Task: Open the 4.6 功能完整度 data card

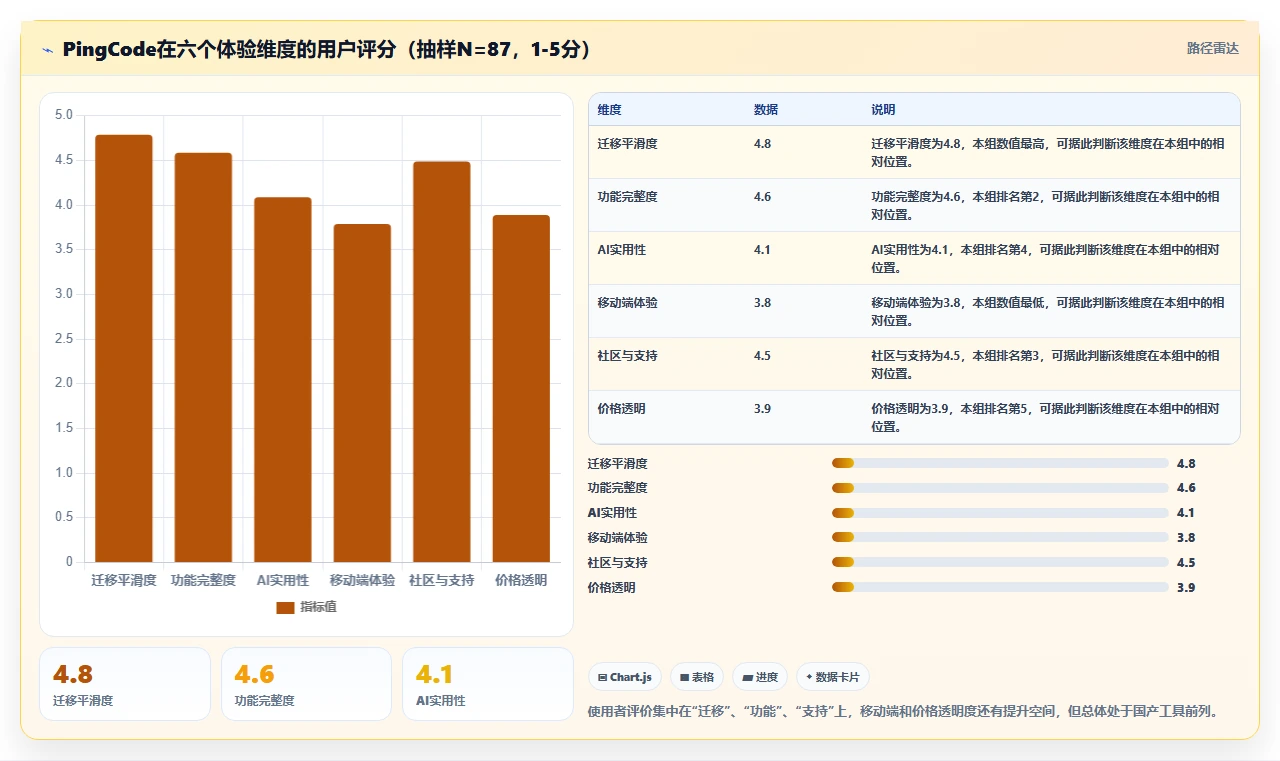Action: point(306,684)
